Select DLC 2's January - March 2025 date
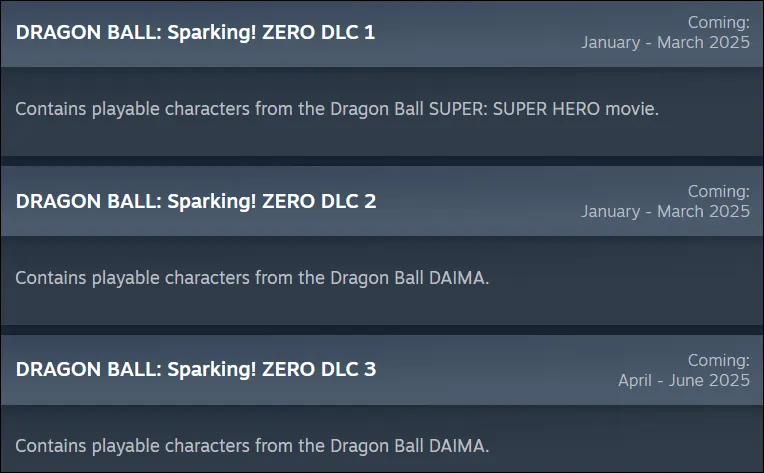 click(665, 212)
